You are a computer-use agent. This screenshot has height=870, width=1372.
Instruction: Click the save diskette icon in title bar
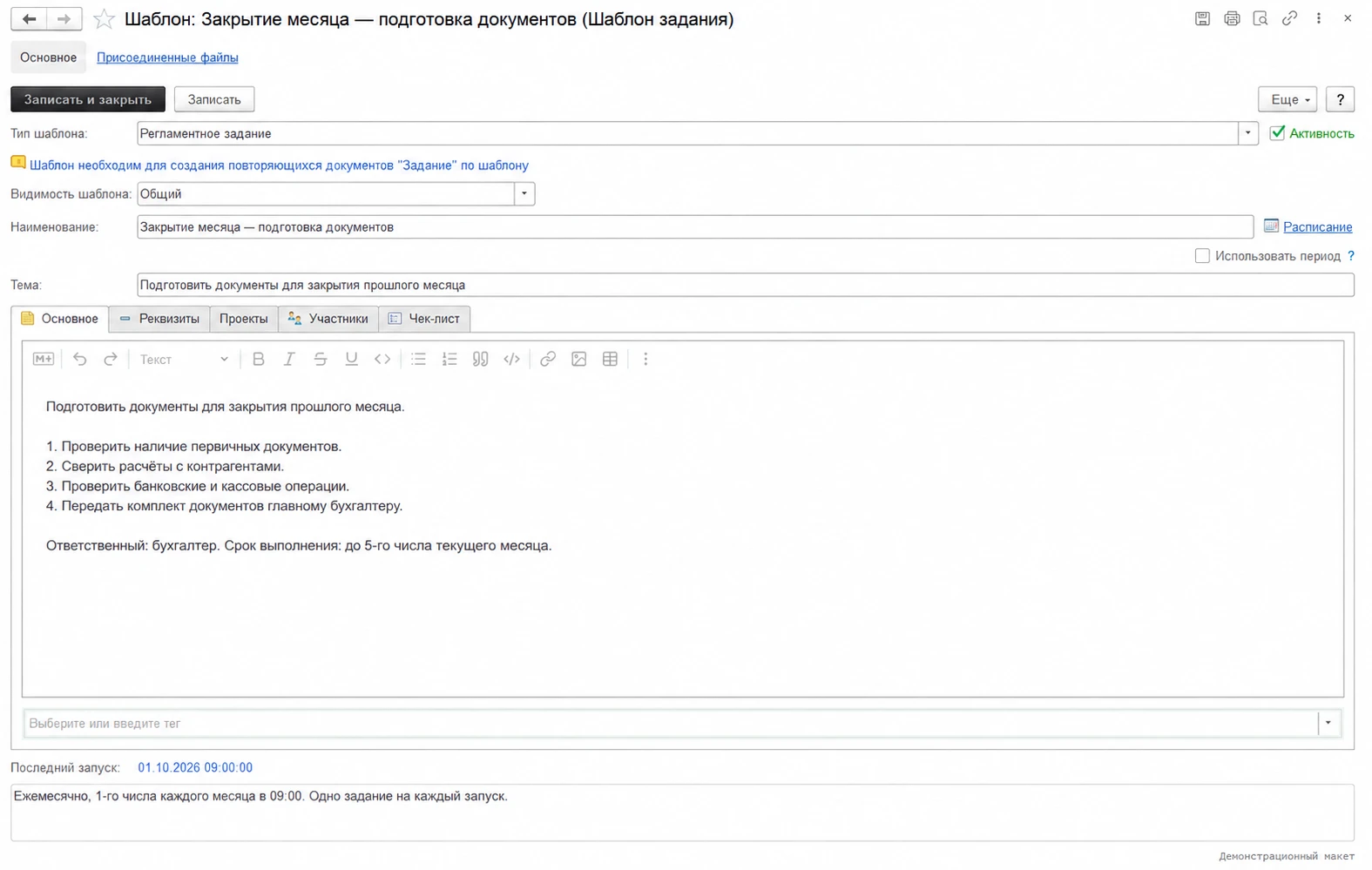pyautogui.click(x=1202, y=18)
